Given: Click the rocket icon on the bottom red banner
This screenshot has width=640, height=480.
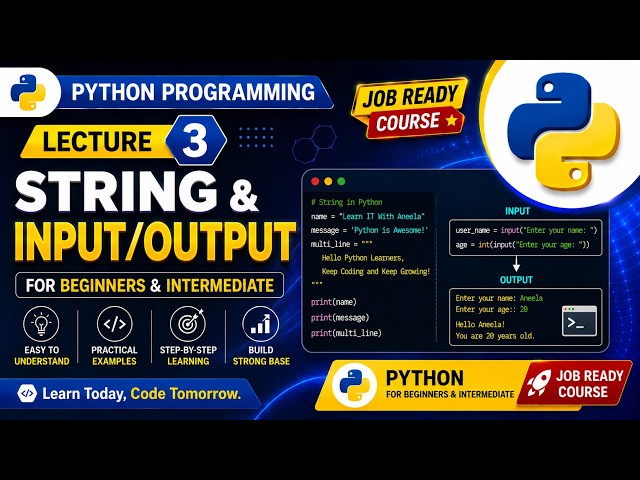Looking at the screenshot, I should point(538,383).
